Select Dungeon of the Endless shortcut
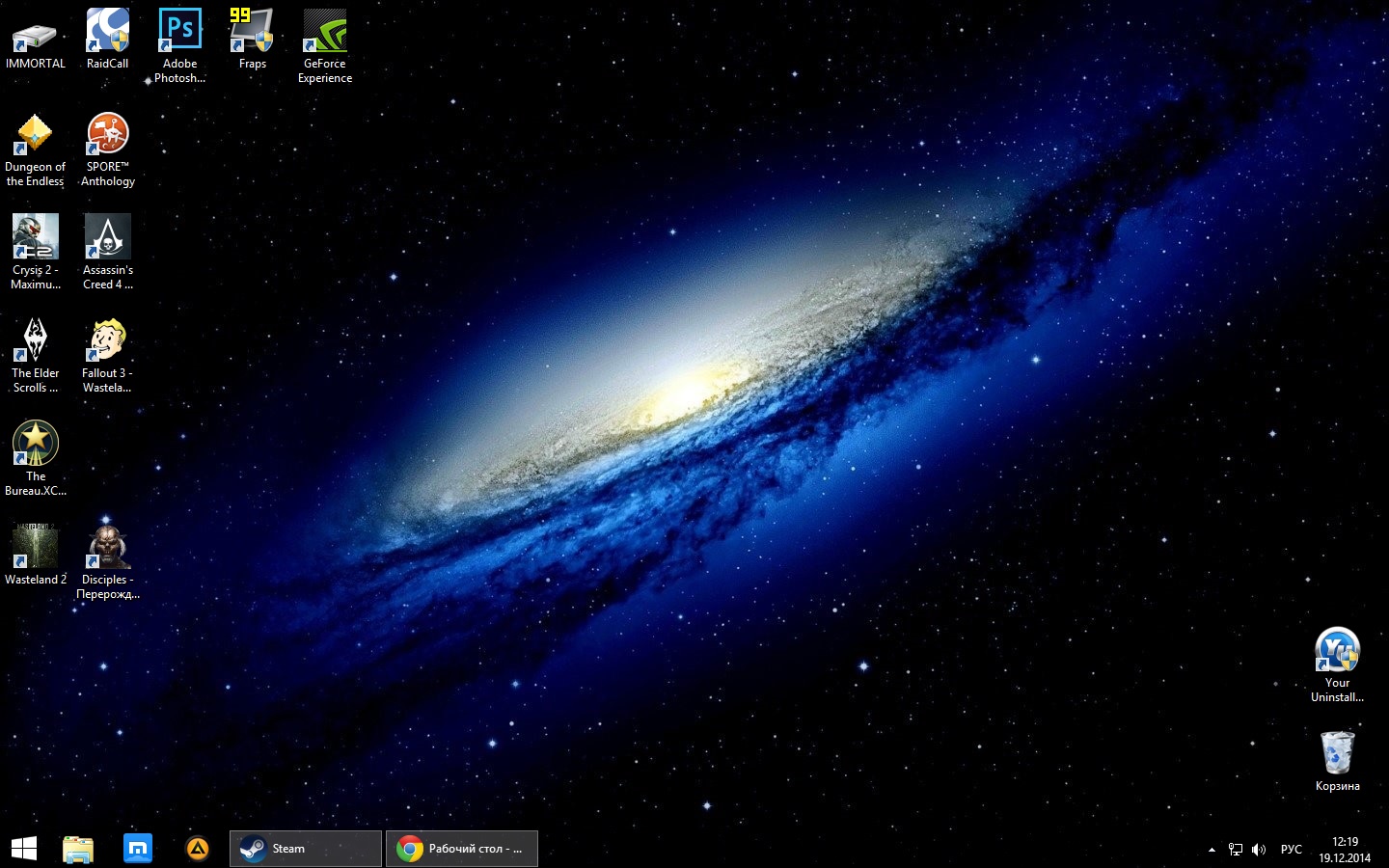The image size is (1389, 868). tap(35, 135)
